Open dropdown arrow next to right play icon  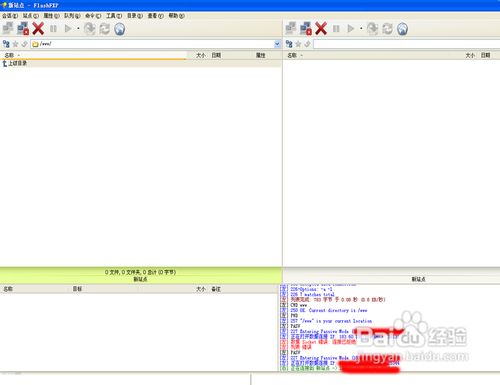point(361,29)
